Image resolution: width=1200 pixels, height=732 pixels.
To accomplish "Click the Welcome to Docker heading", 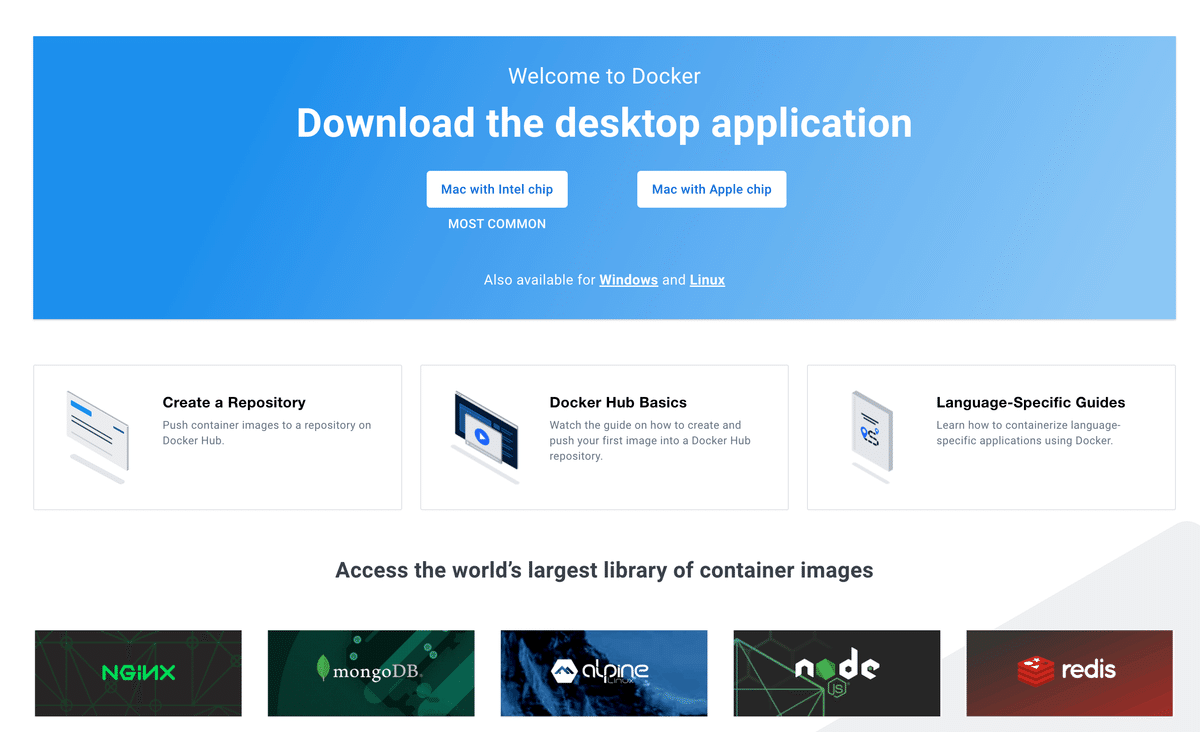I will tap(604, 76).
